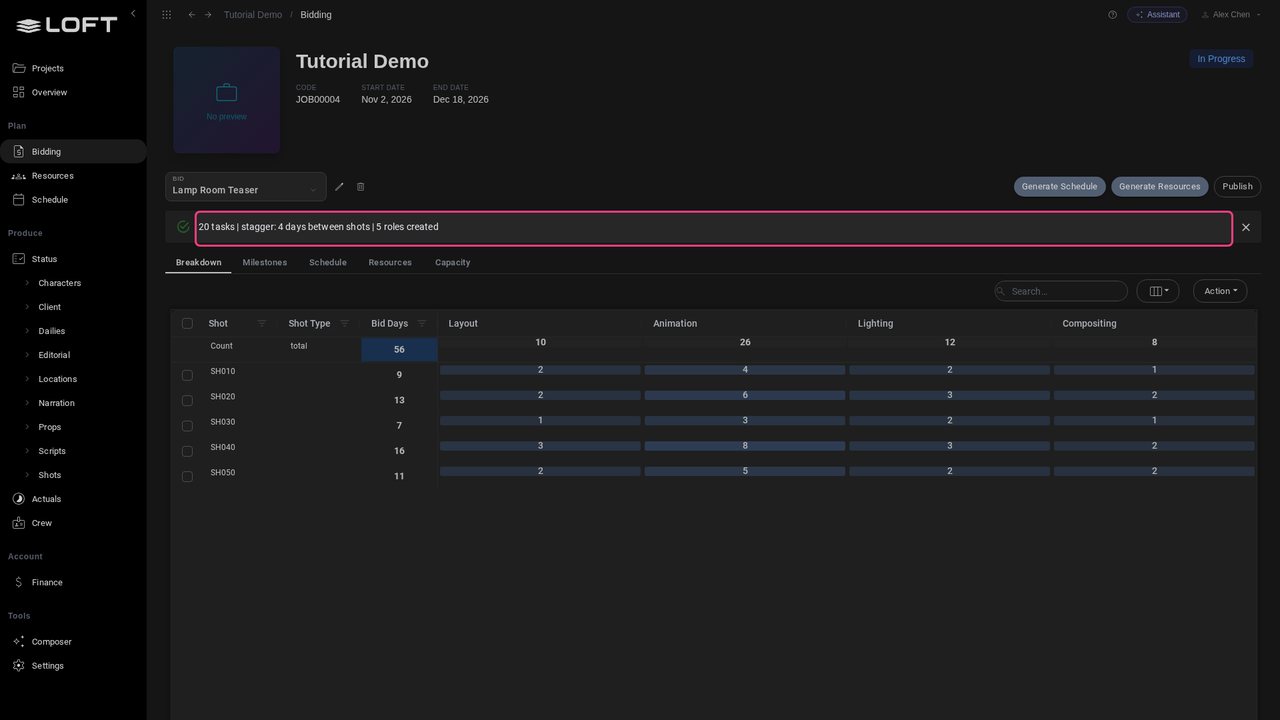Check the SH010 row checkbox

click(187, 375)
